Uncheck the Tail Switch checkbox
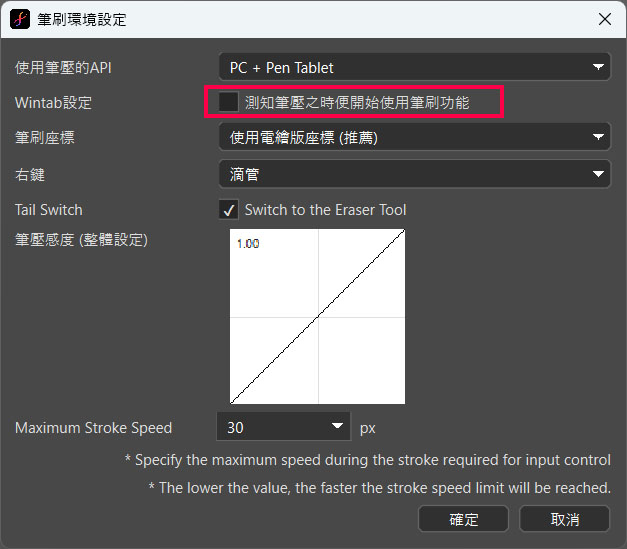 coord(229,210)
